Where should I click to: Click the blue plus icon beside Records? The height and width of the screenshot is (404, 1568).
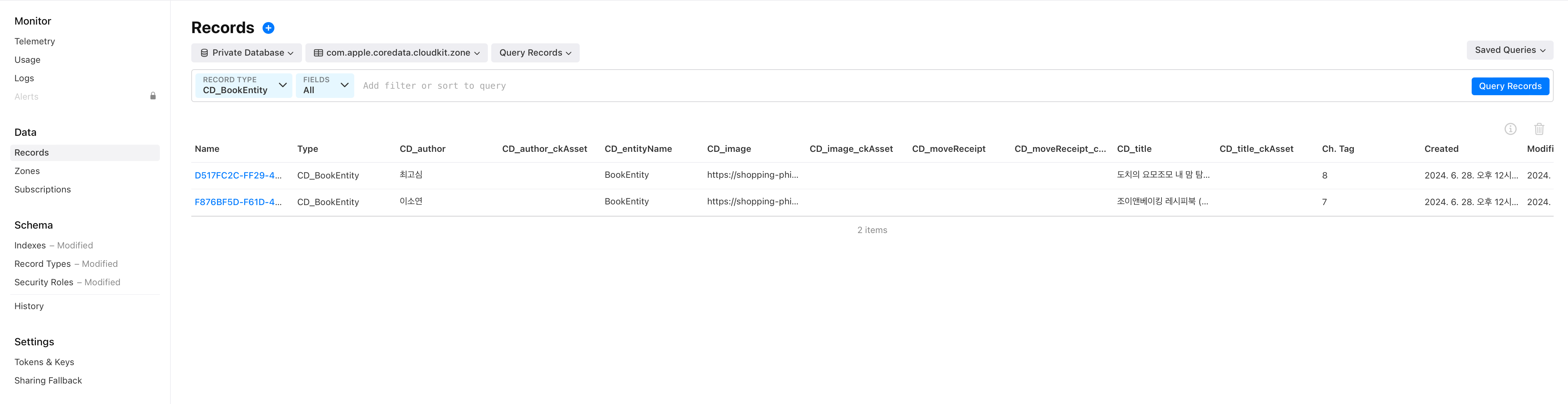(x=268, y=28)
